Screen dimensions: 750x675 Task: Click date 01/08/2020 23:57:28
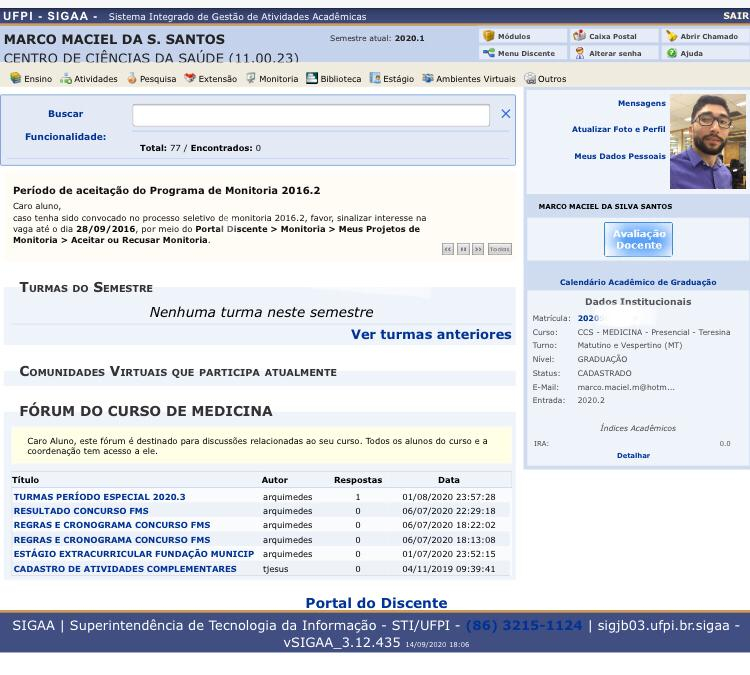(x=449, y=497)
